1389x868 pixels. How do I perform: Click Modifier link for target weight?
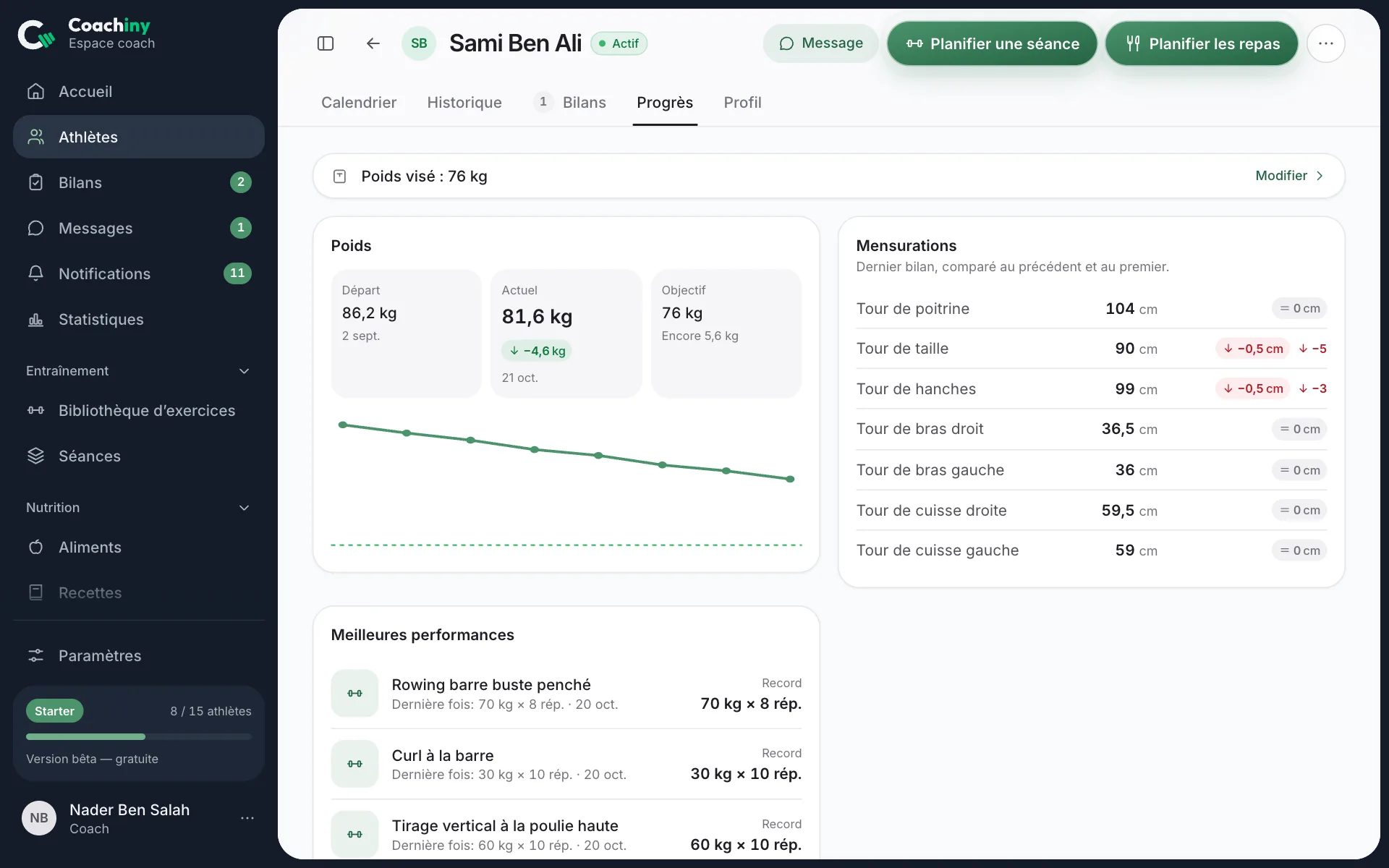(1289, 176)
